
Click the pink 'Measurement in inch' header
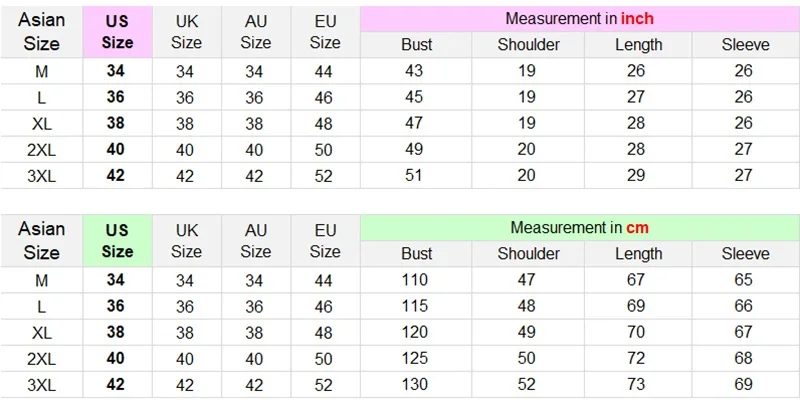(x=580, y=19)
